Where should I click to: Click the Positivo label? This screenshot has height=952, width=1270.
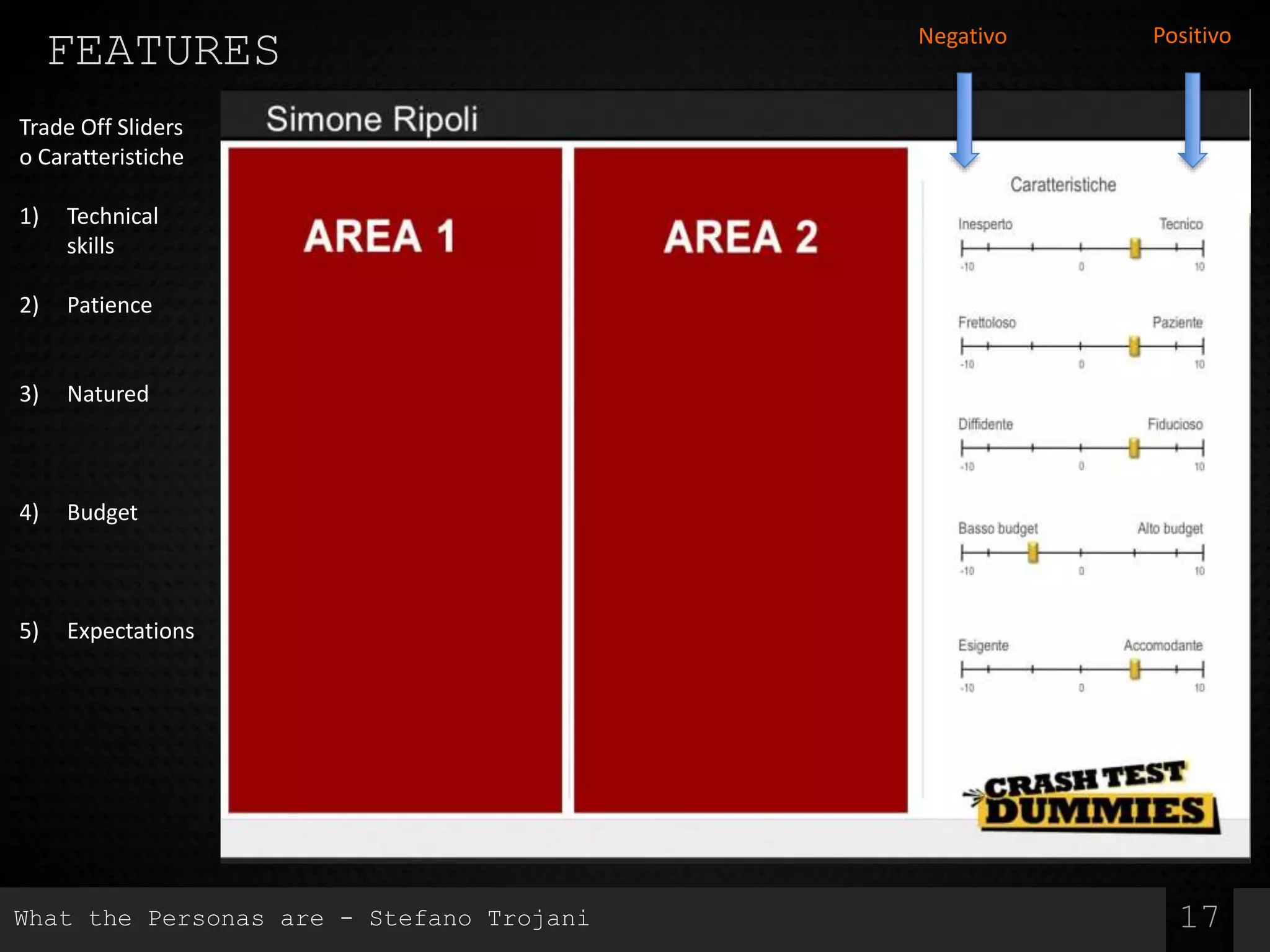click(x=1192, y=35)
